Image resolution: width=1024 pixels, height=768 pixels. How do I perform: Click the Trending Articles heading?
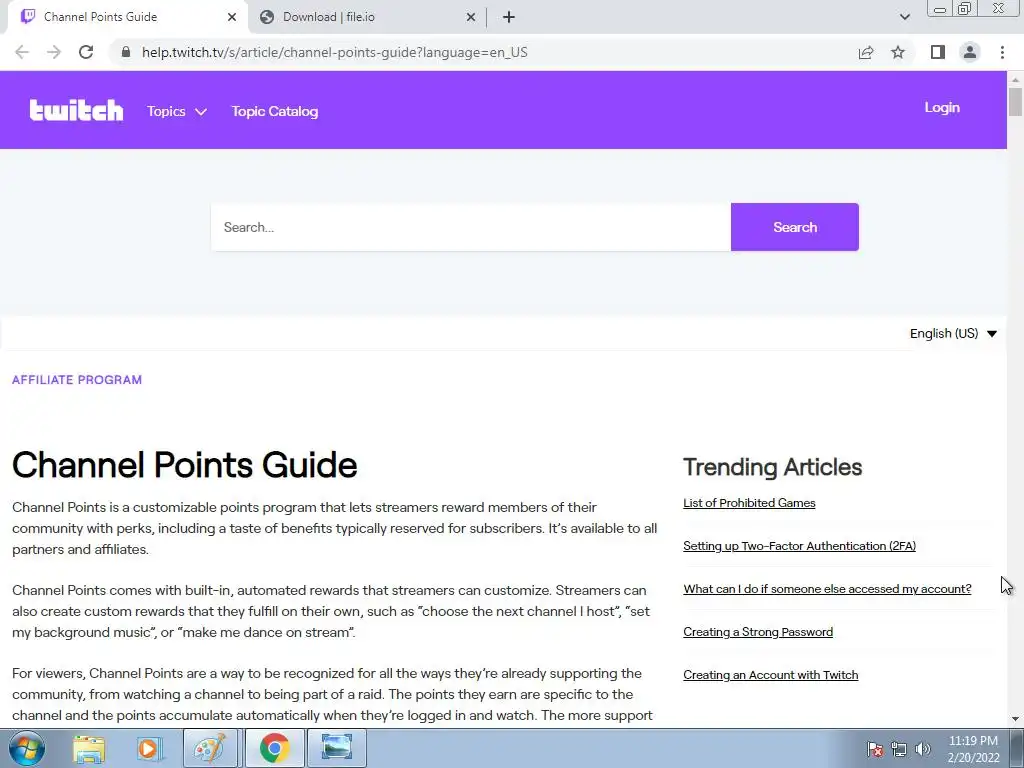click(773, 468)
